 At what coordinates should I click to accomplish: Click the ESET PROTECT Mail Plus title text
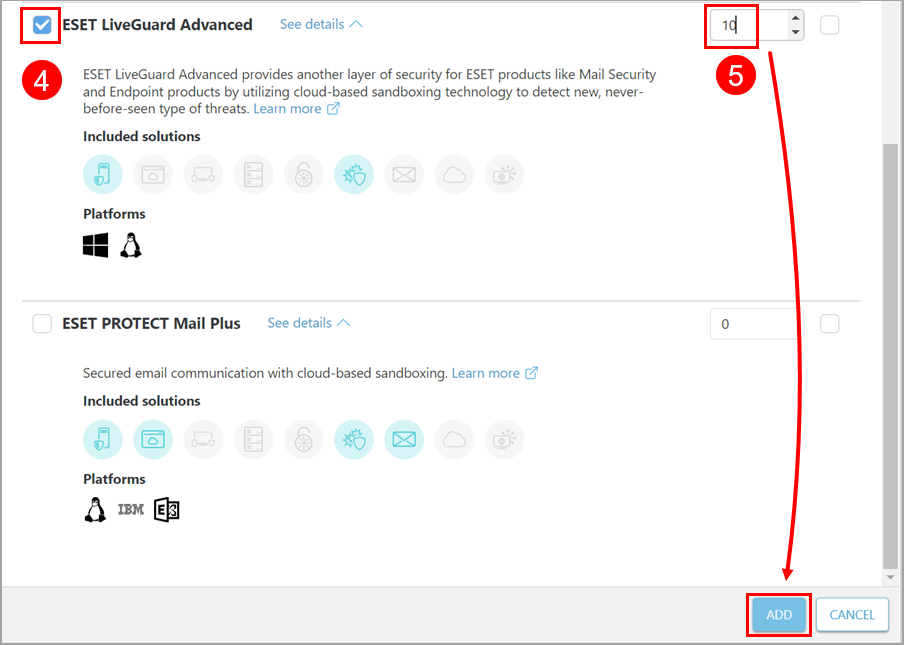pyautogui.click(x=151, y=323)
